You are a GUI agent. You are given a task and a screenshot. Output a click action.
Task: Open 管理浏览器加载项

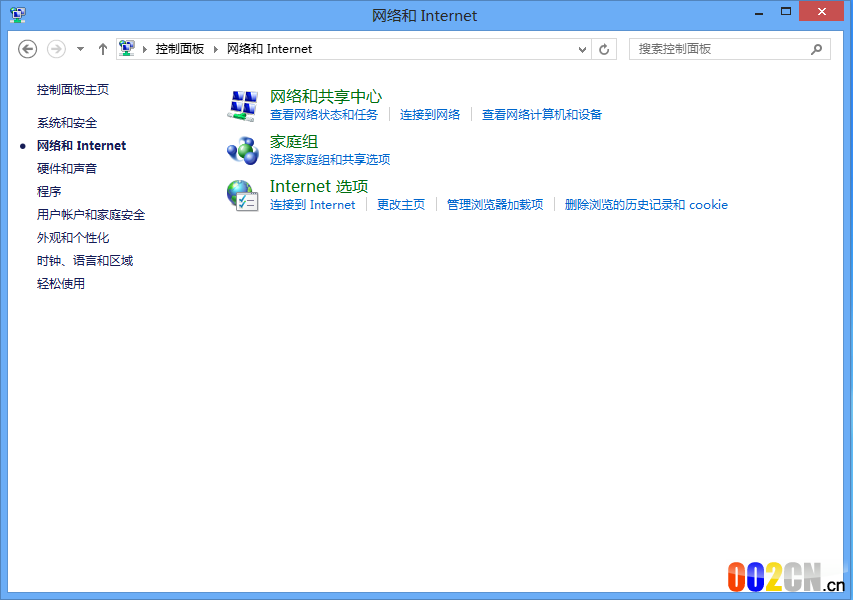495,205
